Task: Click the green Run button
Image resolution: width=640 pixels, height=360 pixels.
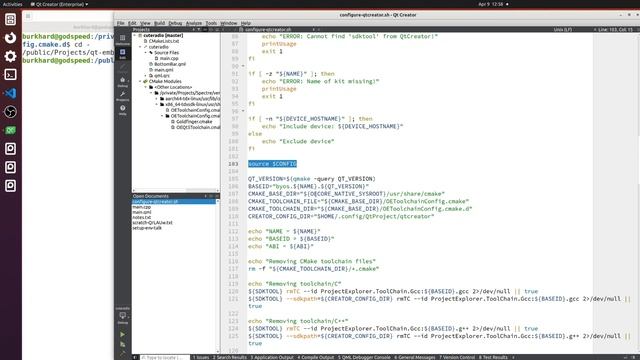Action: tap(122, 334)
